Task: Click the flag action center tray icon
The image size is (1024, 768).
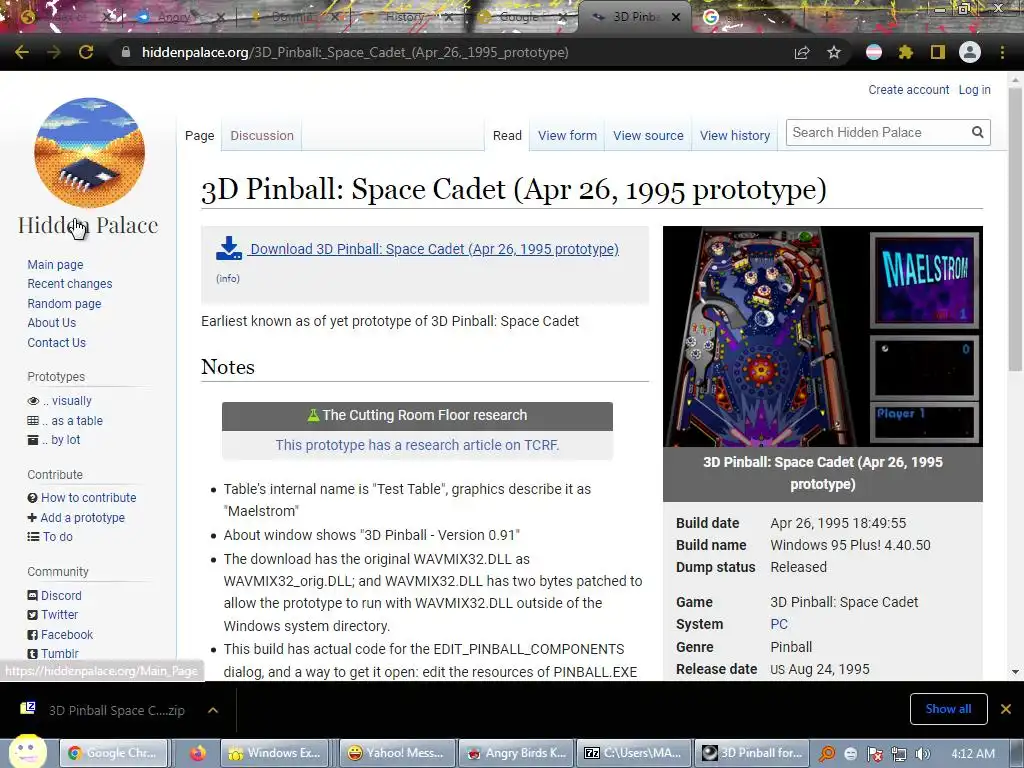Action: 874,754
